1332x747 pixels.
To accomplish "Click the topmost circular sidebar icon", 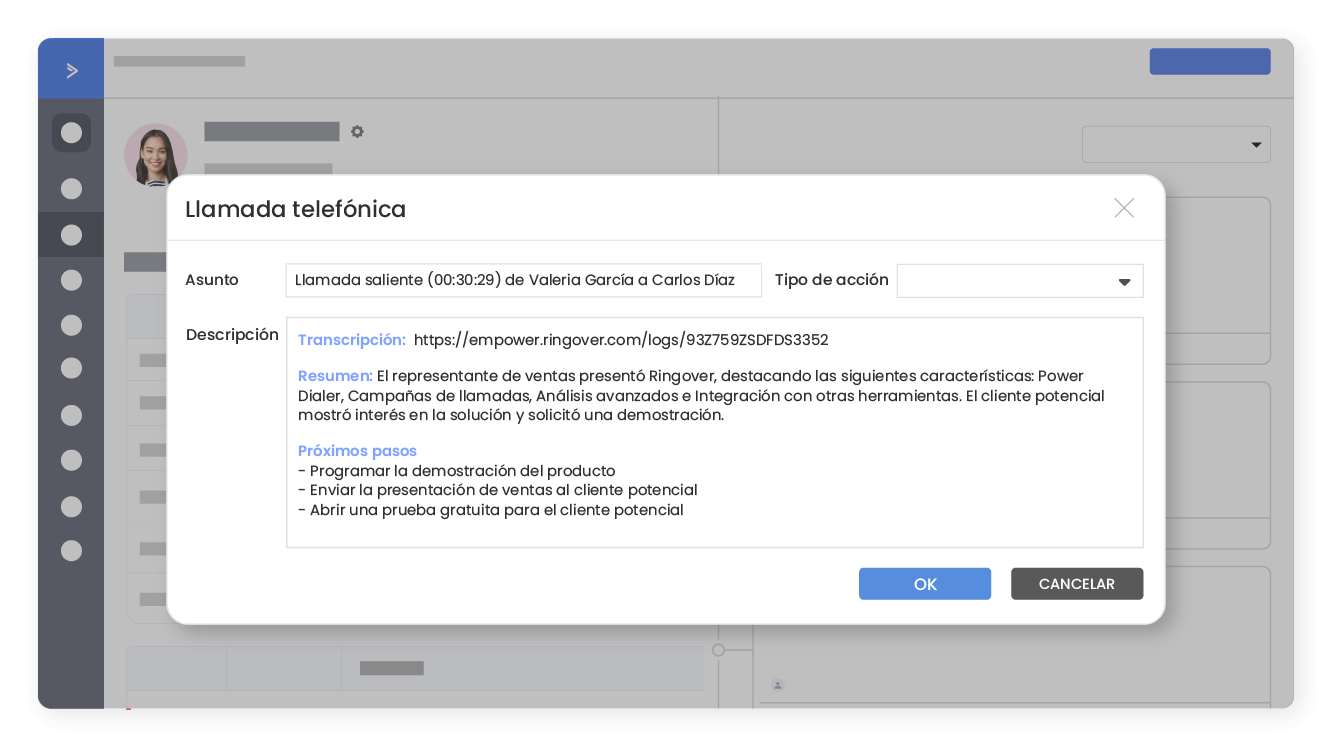I will point(71,132).
